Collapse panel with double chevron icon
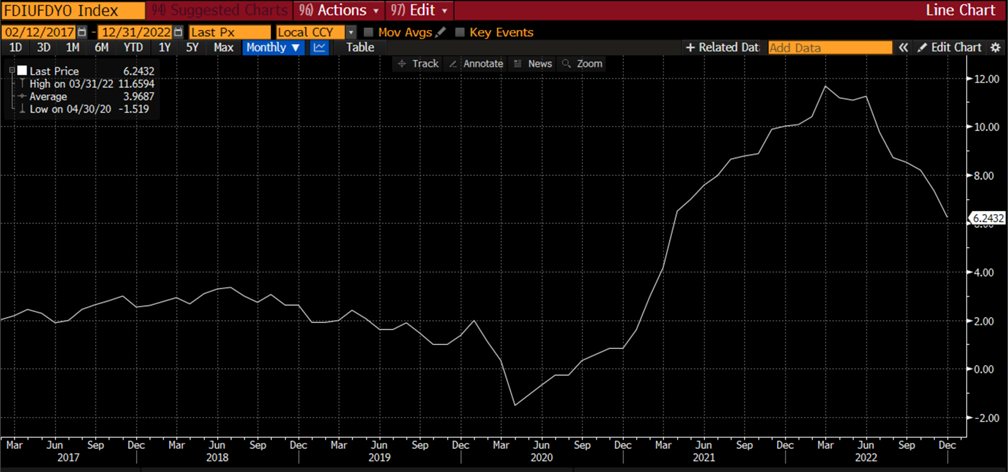This screenshot has height=472, width=1008. pyautogui.click(x=903, y=47)
